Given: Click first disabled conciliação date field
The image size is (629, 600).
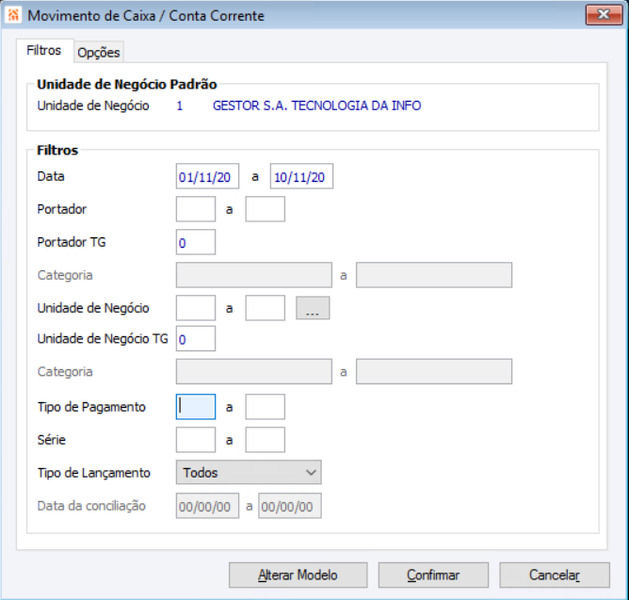Looking at the screenshot, I should pyautogui.click(x=207, y=506).
